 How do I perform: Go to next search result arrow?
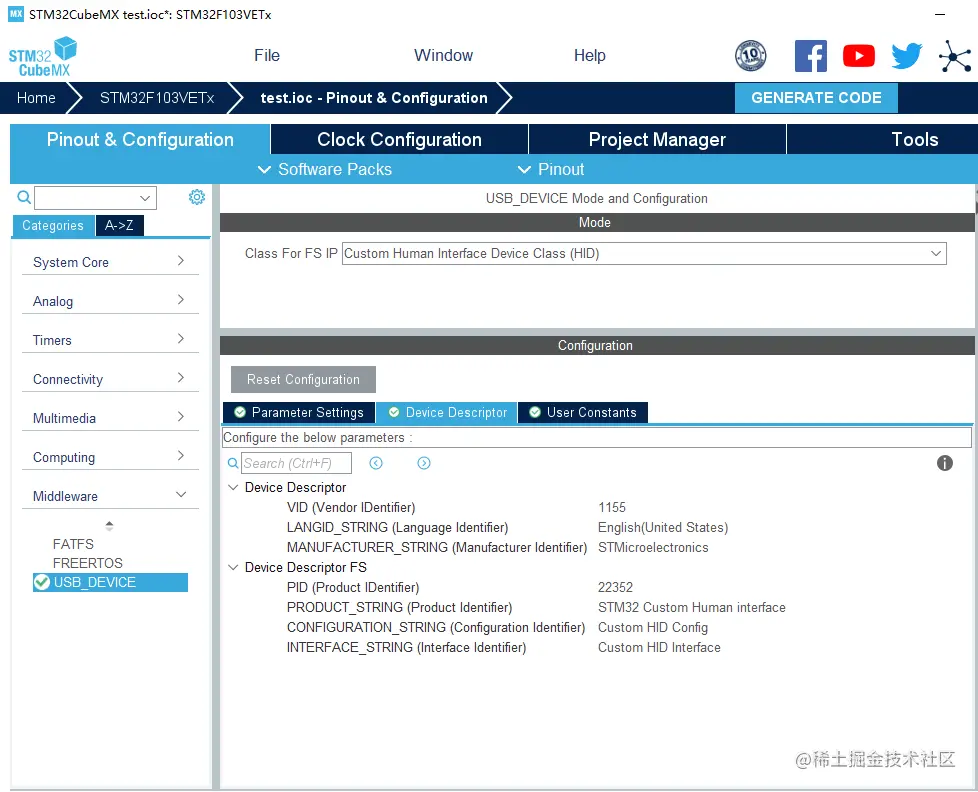(x=424, y=463)
